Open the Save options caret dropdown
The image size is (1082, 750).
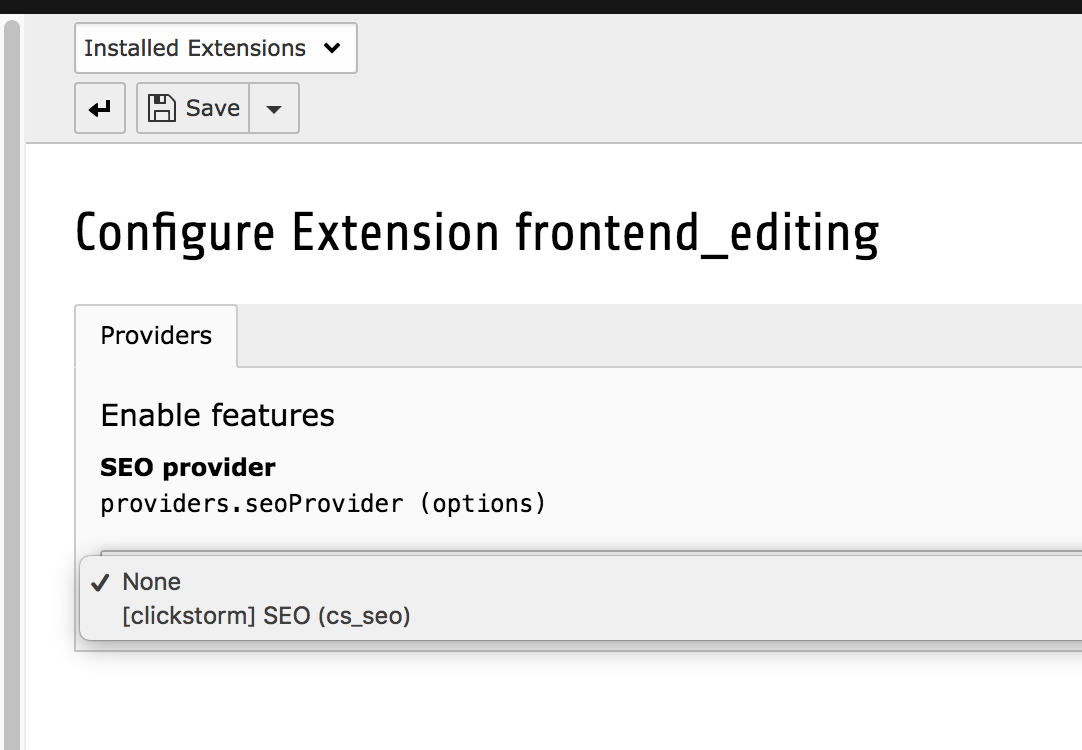[x=274, y=108]
